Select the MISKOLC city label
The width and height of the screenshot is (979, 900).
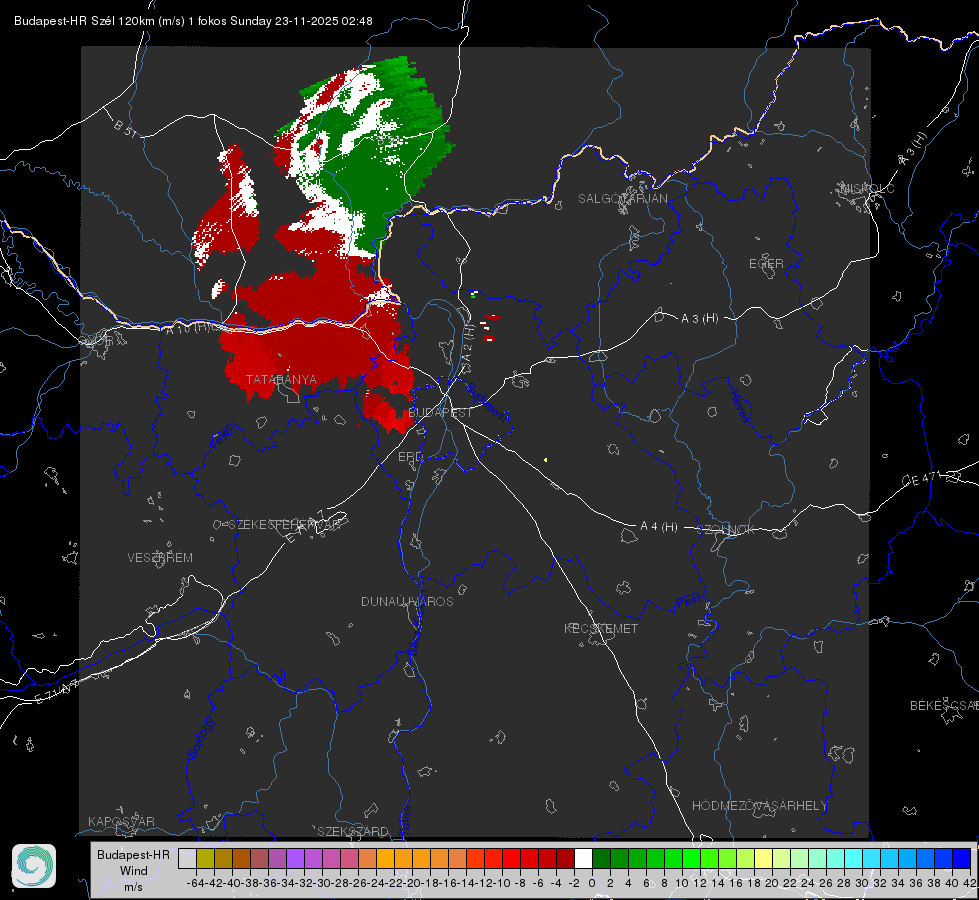(867, 188)
